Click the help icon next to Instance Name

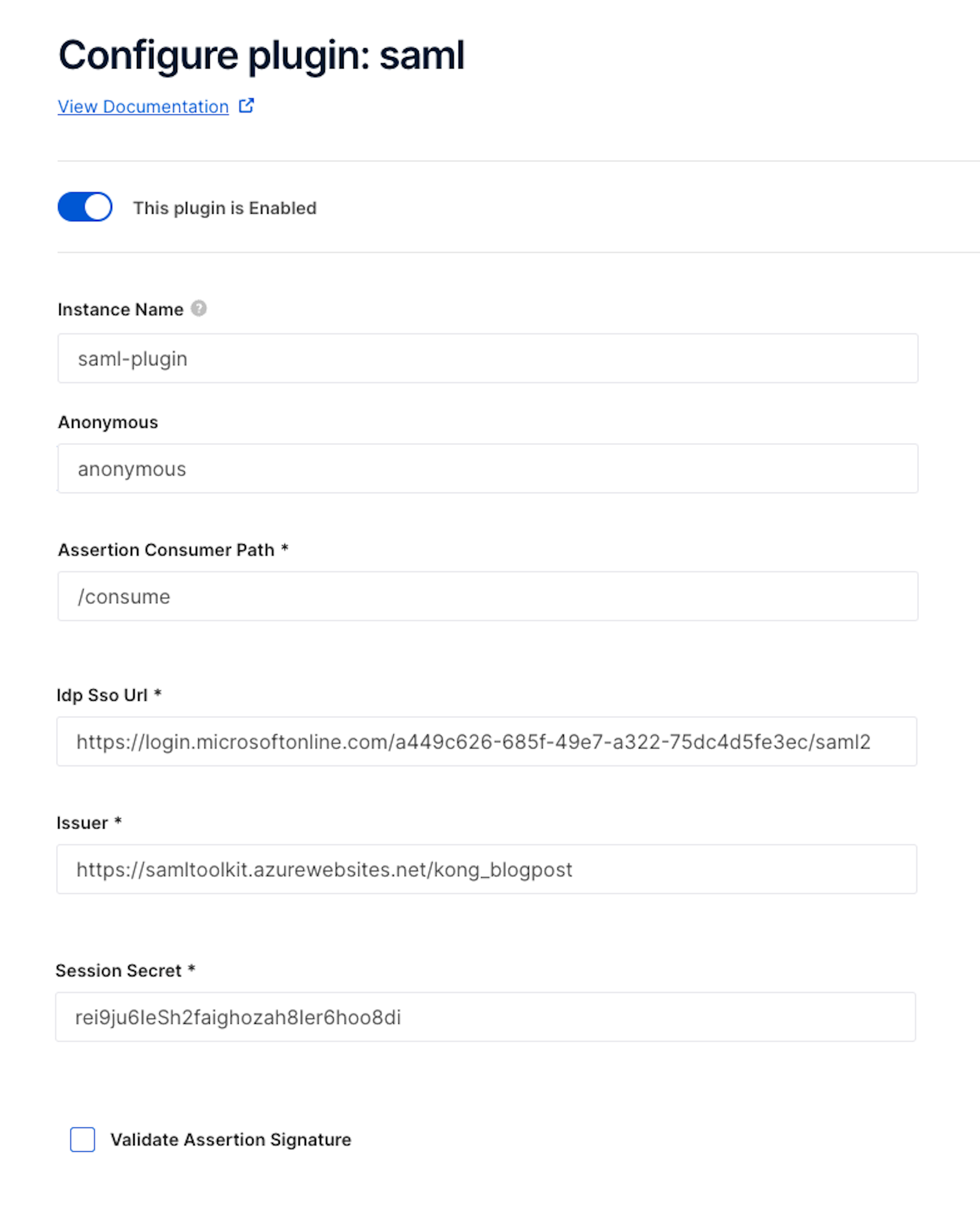(199, 309)
